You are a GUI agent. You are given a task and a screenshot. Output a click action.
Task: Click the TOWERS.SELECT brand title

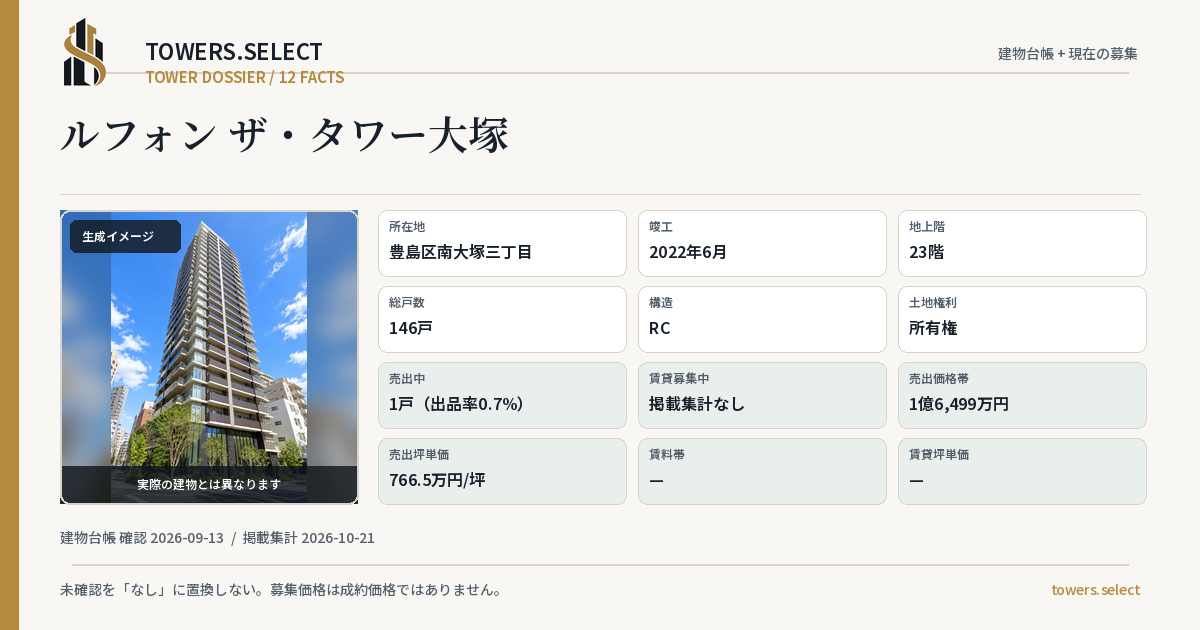(234, 52)
